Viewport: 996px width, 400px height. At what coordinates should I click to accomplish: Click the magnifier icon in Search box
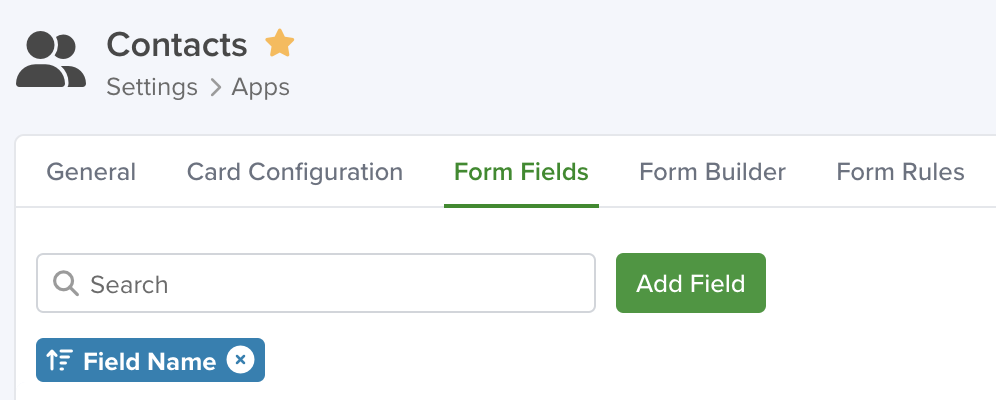(x=66, y=283)
